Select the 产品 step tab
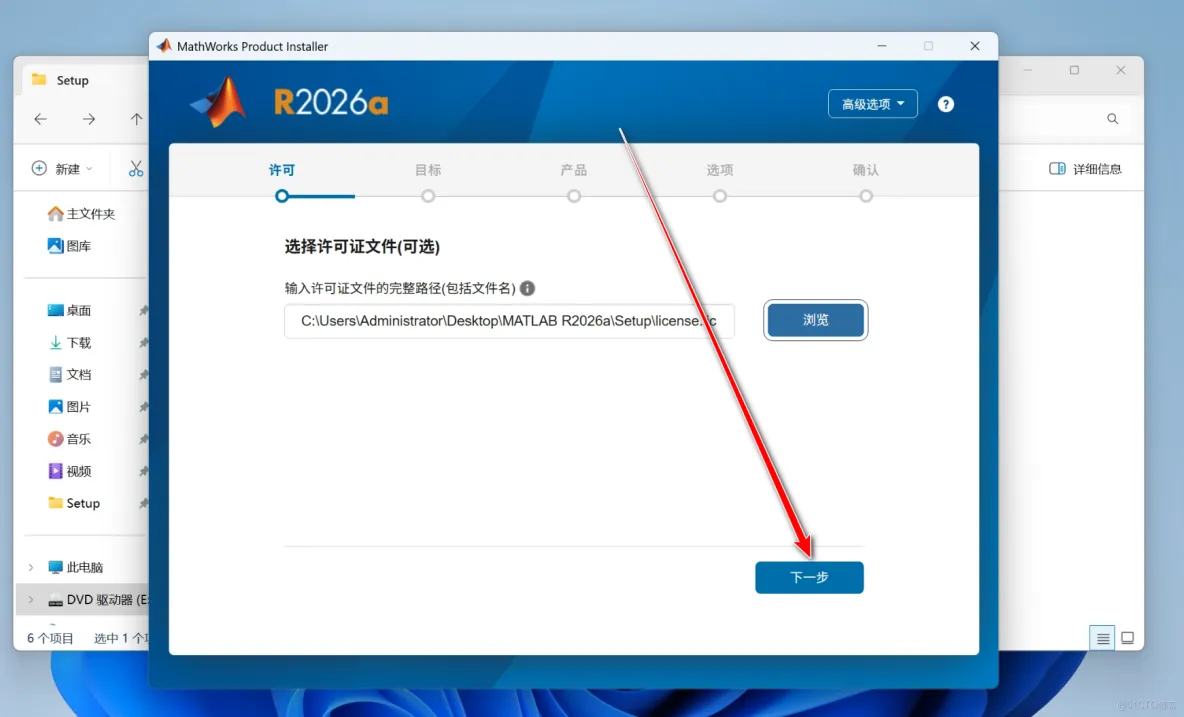 574,171
